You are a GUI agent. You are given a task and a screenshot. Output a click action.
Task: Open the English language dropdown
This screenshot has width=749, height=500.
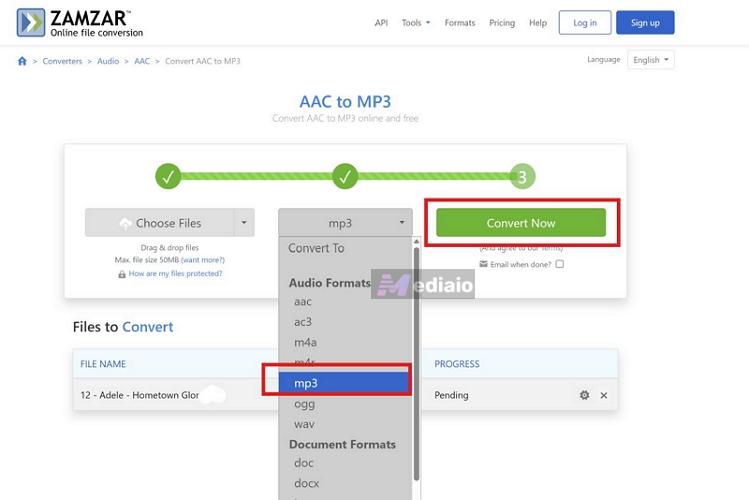tap(651, 60)
